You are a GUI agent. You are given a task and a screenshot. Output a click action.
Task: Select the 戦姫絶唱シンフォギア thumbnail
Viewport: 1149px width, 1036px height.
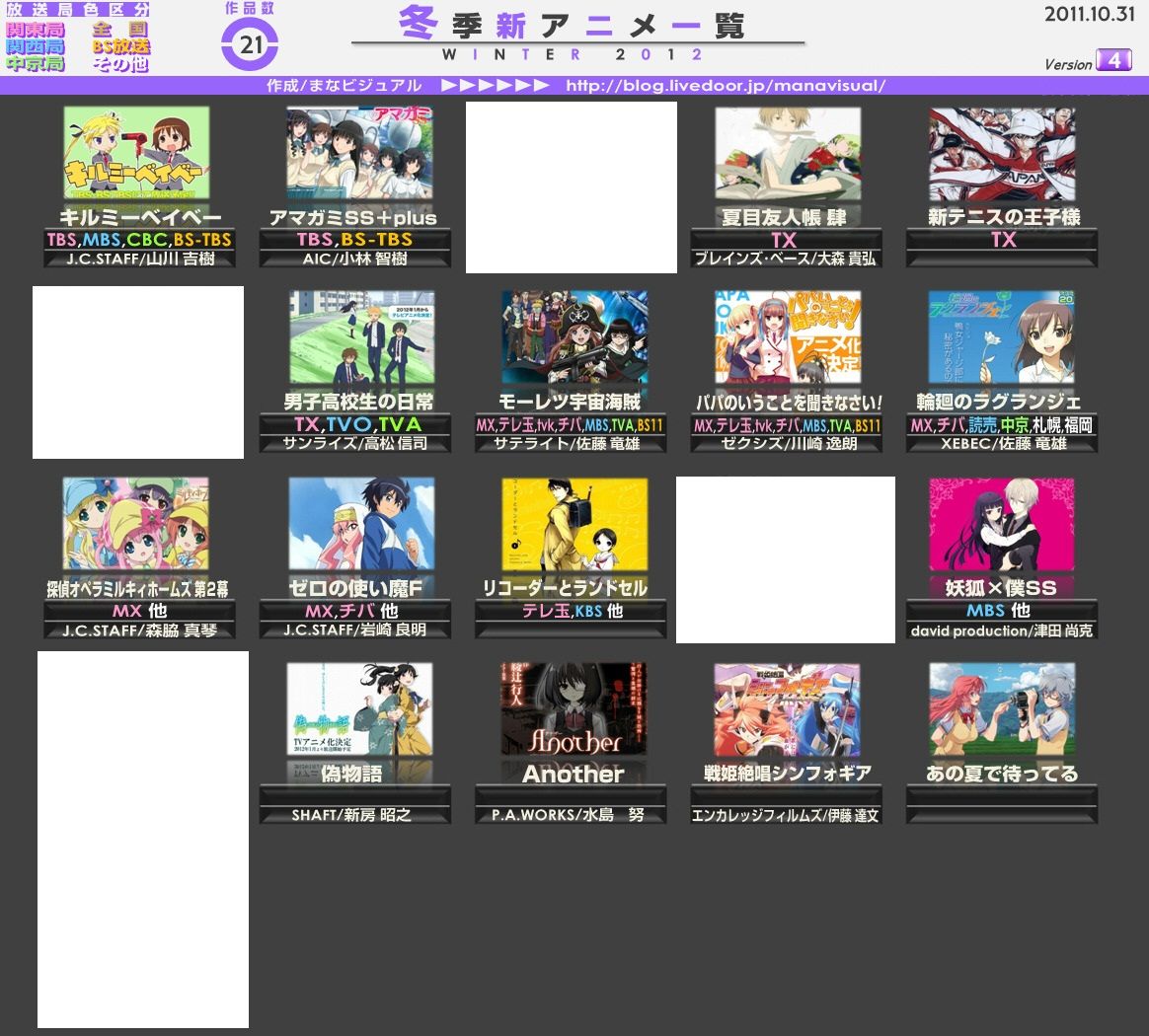(x=787, y=709)
